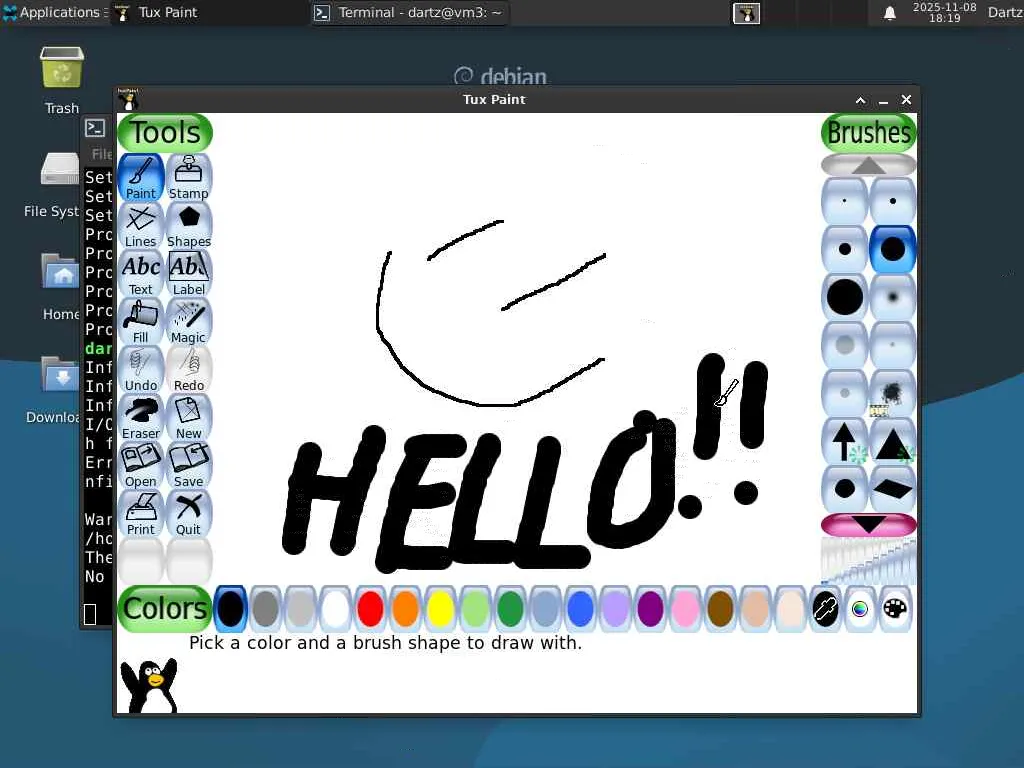Start a New drawing
The image size is (1024, 768).
point(189,418)
